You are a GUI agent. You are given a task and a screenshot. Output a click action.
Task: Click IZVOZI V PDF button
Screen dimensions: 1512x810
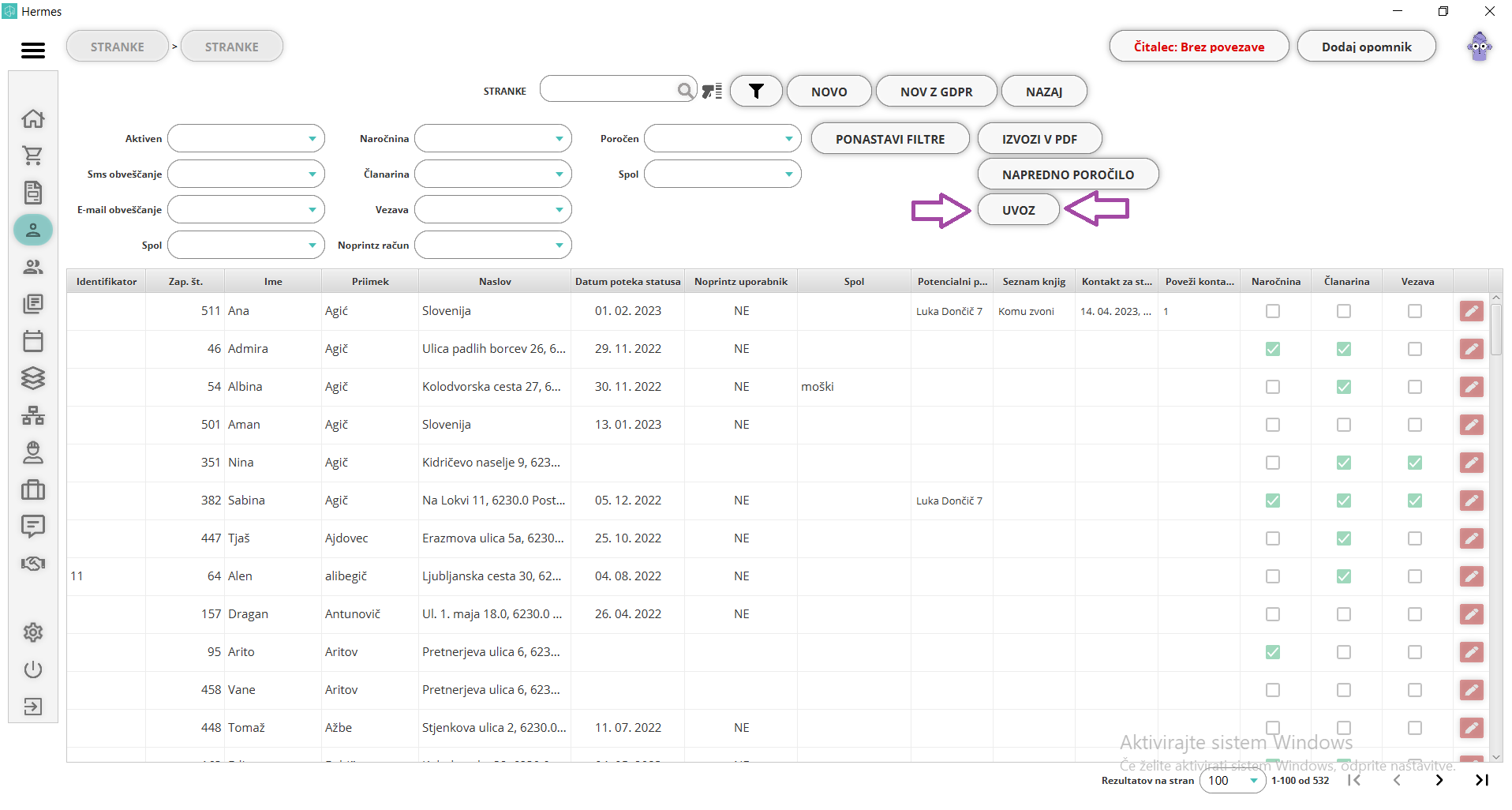(x=1039, y=139)
